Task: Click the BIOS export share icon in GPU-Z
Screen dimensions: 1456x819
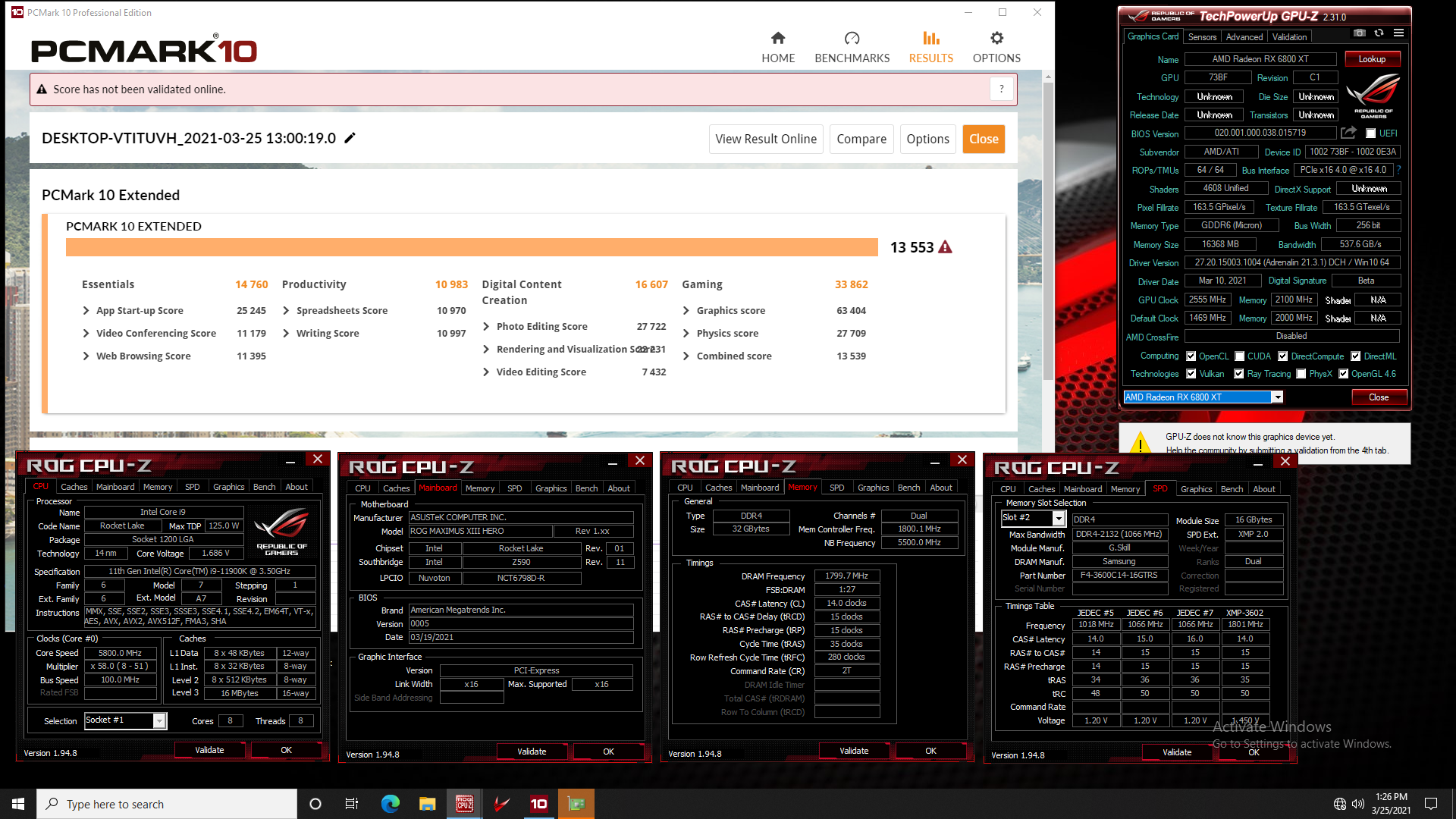Action: pos(1348,133)
